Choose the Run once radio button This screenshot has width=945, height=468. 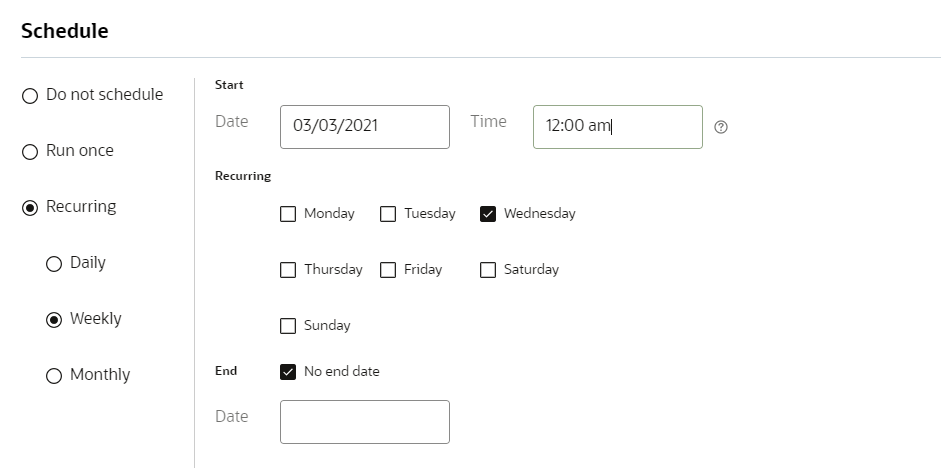30,151
